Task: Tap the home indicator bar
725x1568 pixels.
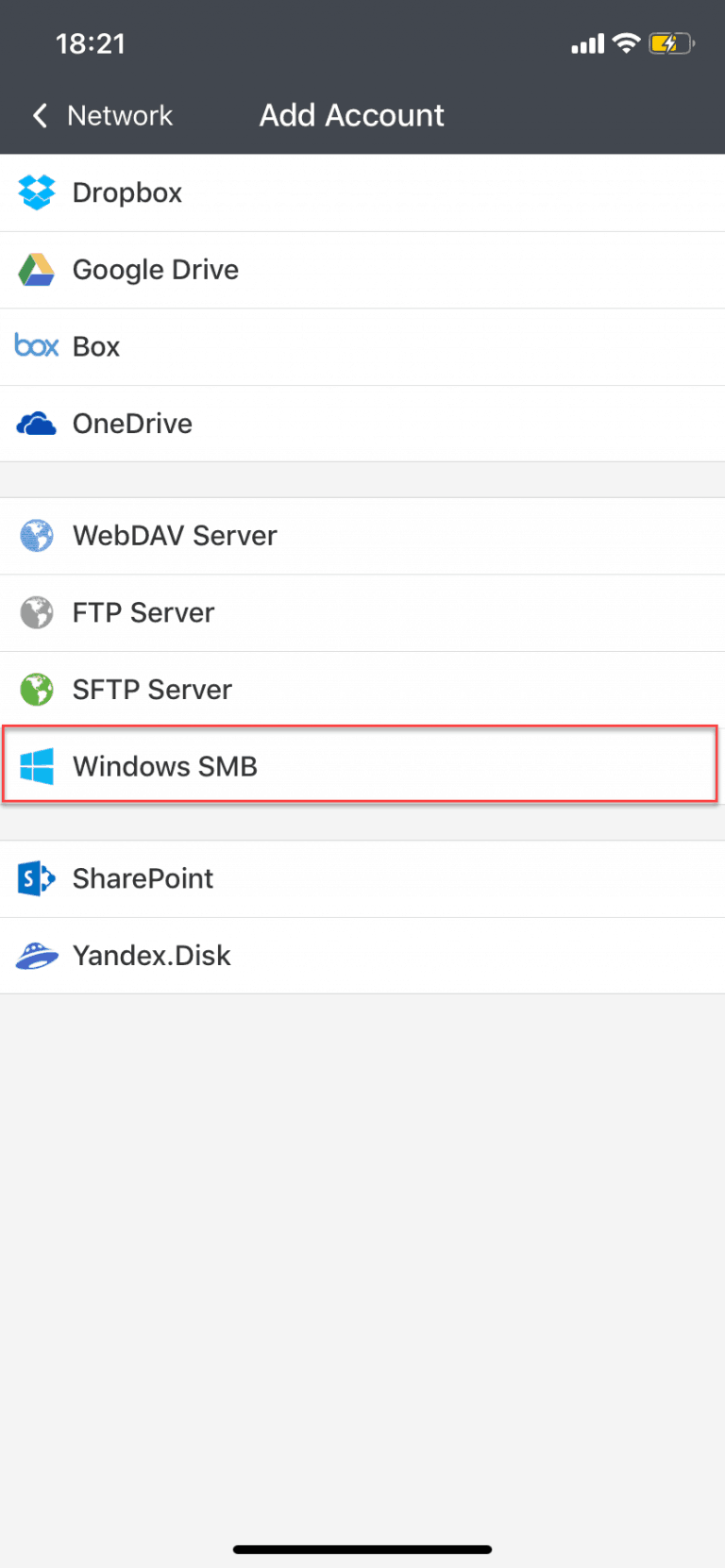Action: 362,1549
